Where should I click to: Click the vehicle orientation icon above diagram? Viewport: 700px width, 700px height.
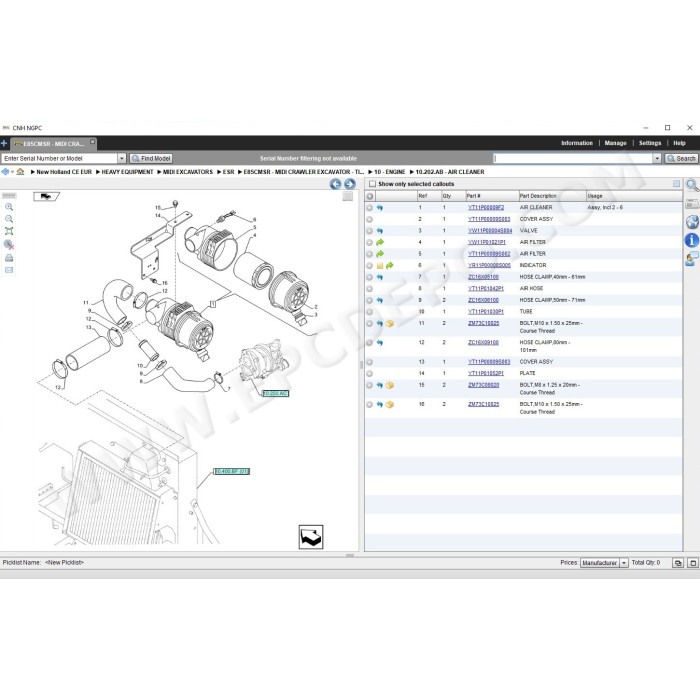[x=46, y=196]
